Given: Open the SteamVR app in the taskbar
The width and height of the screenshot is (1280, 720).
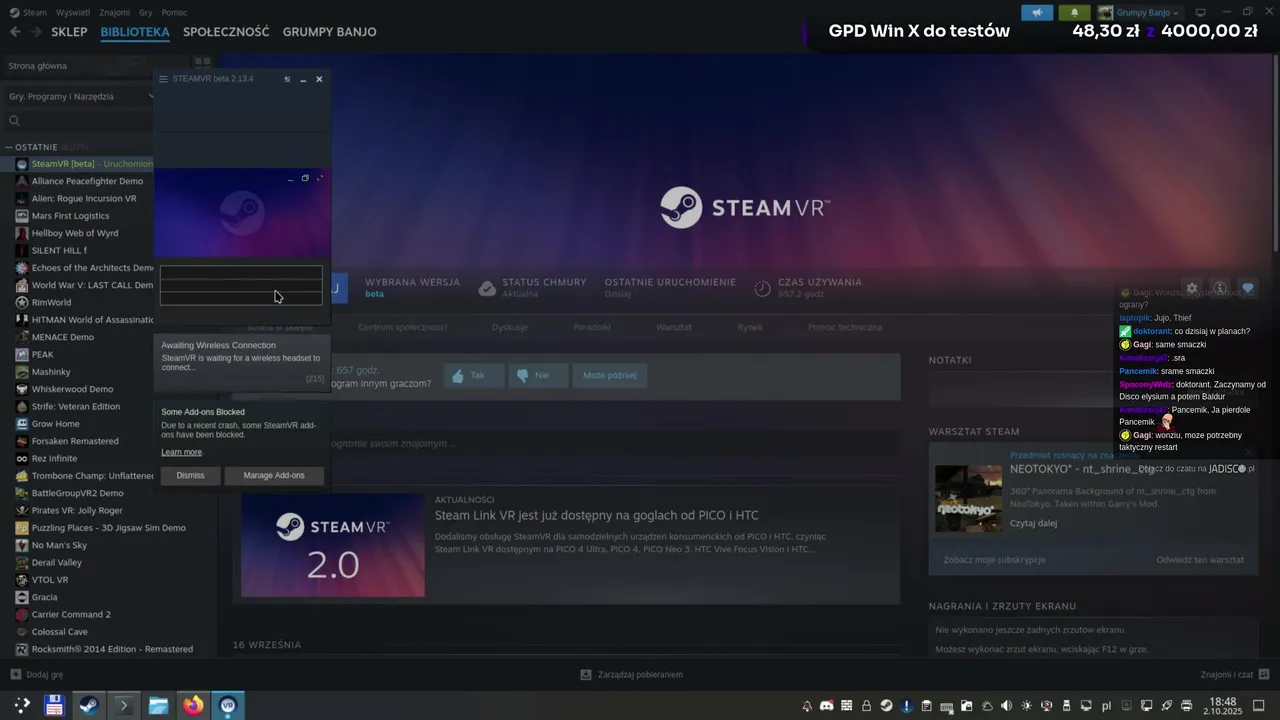Looking at the screenshot, I should coord(228,705).
